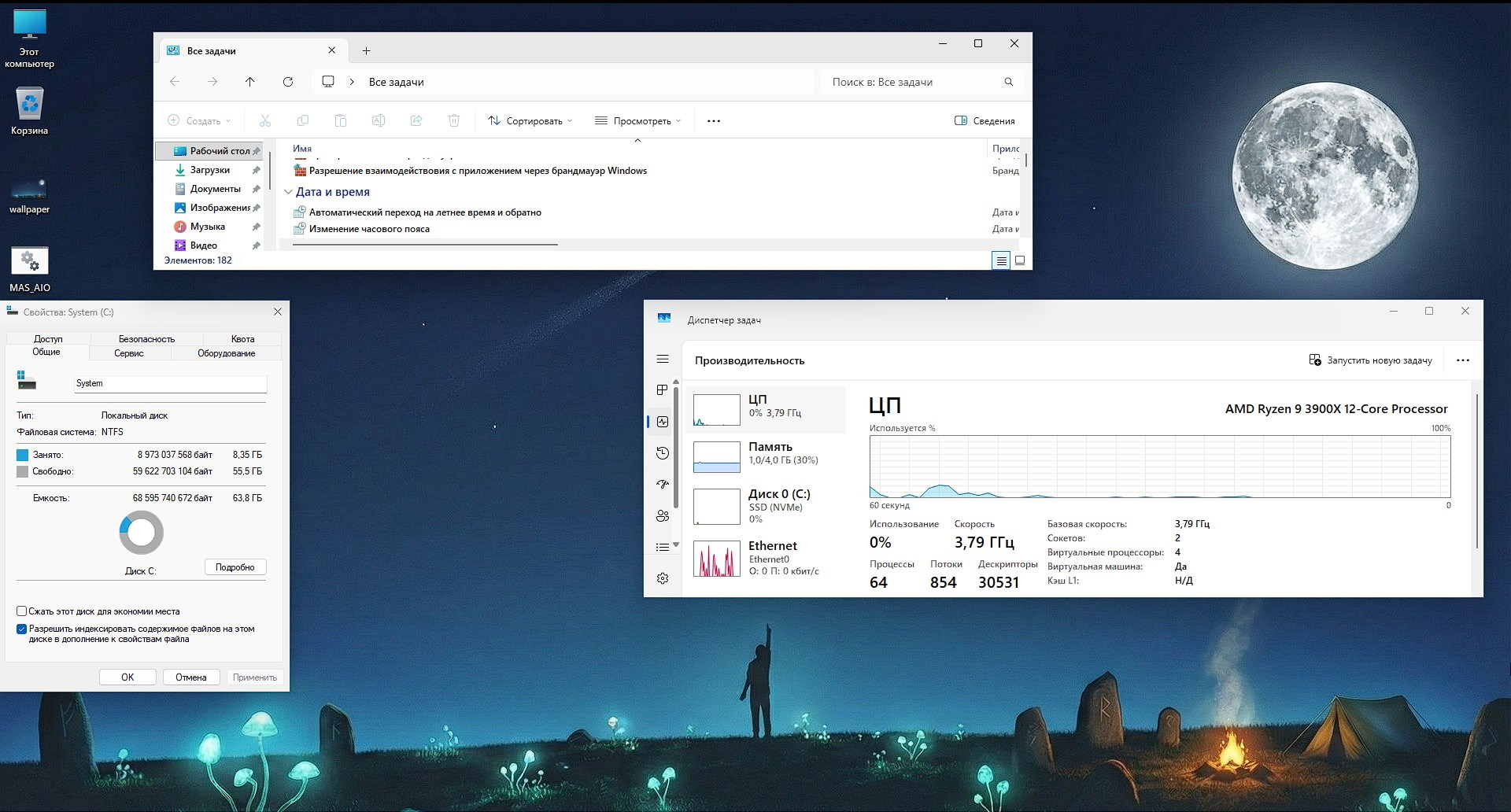The image size is (1511, 812).
Task: Open Startup apps section in Task Manager
Action: (x=661, y=485)
